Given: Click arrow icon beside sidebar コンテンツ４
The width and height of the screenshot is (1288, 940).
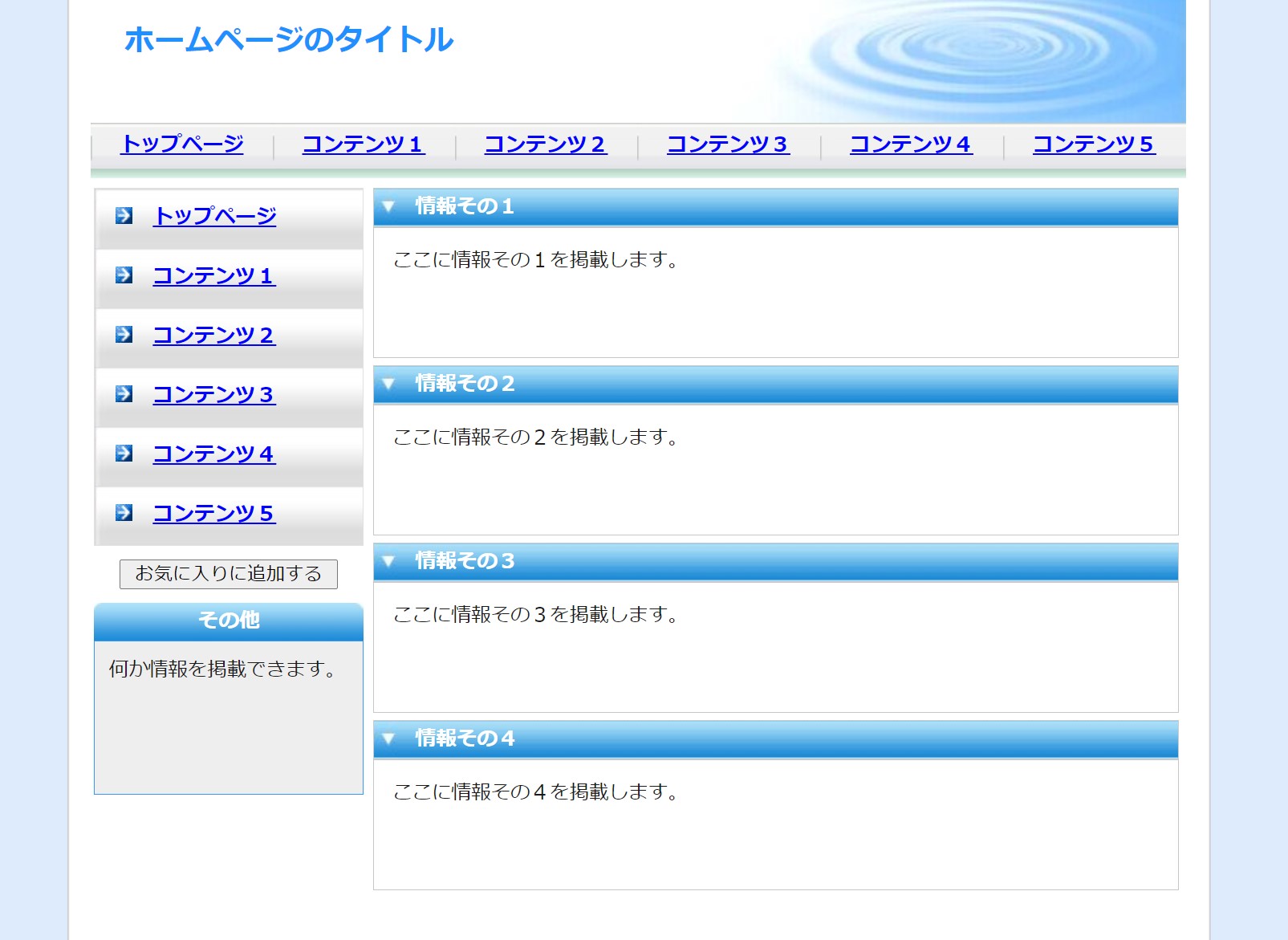Looking at the screenshot, I should 124,454.
